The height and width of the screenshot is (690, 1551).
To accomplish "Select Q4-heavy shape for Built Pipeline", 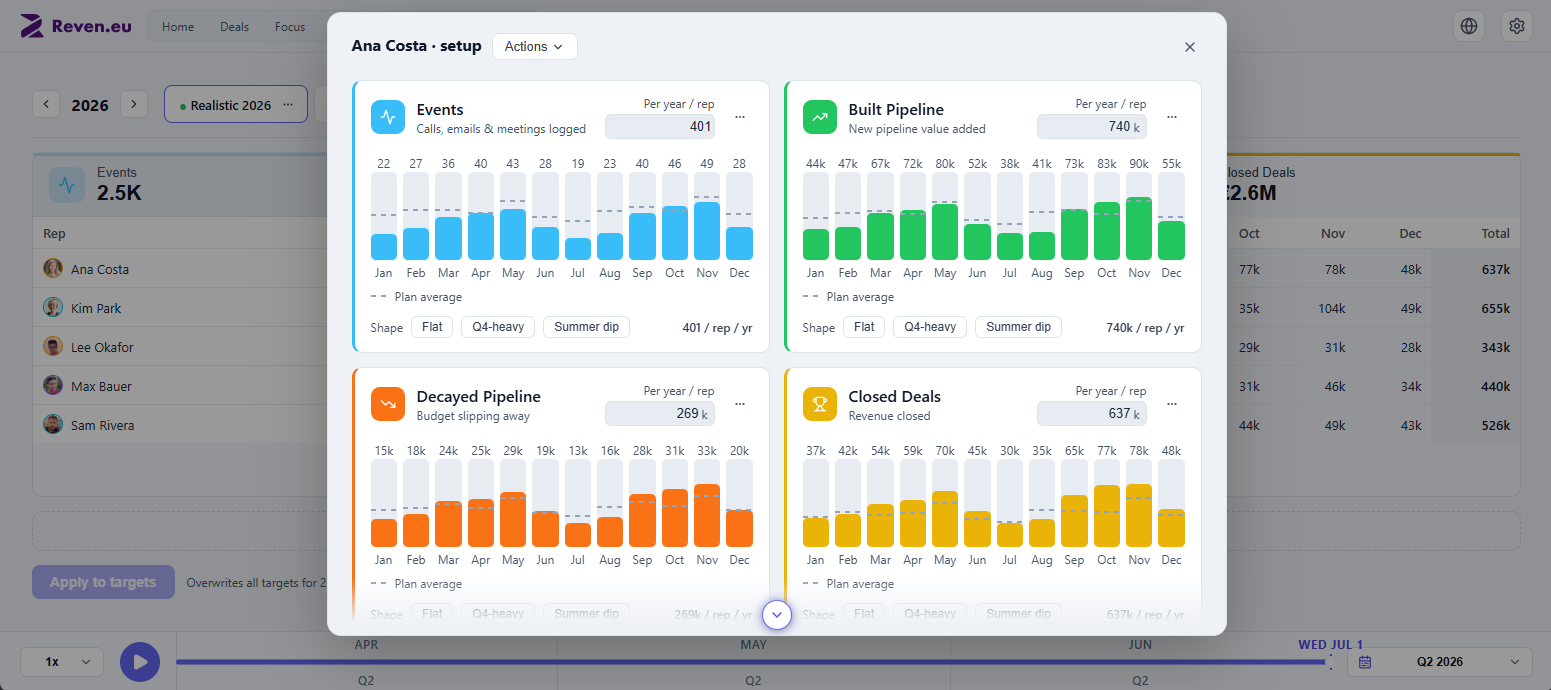I will click(x=930, y=327).
